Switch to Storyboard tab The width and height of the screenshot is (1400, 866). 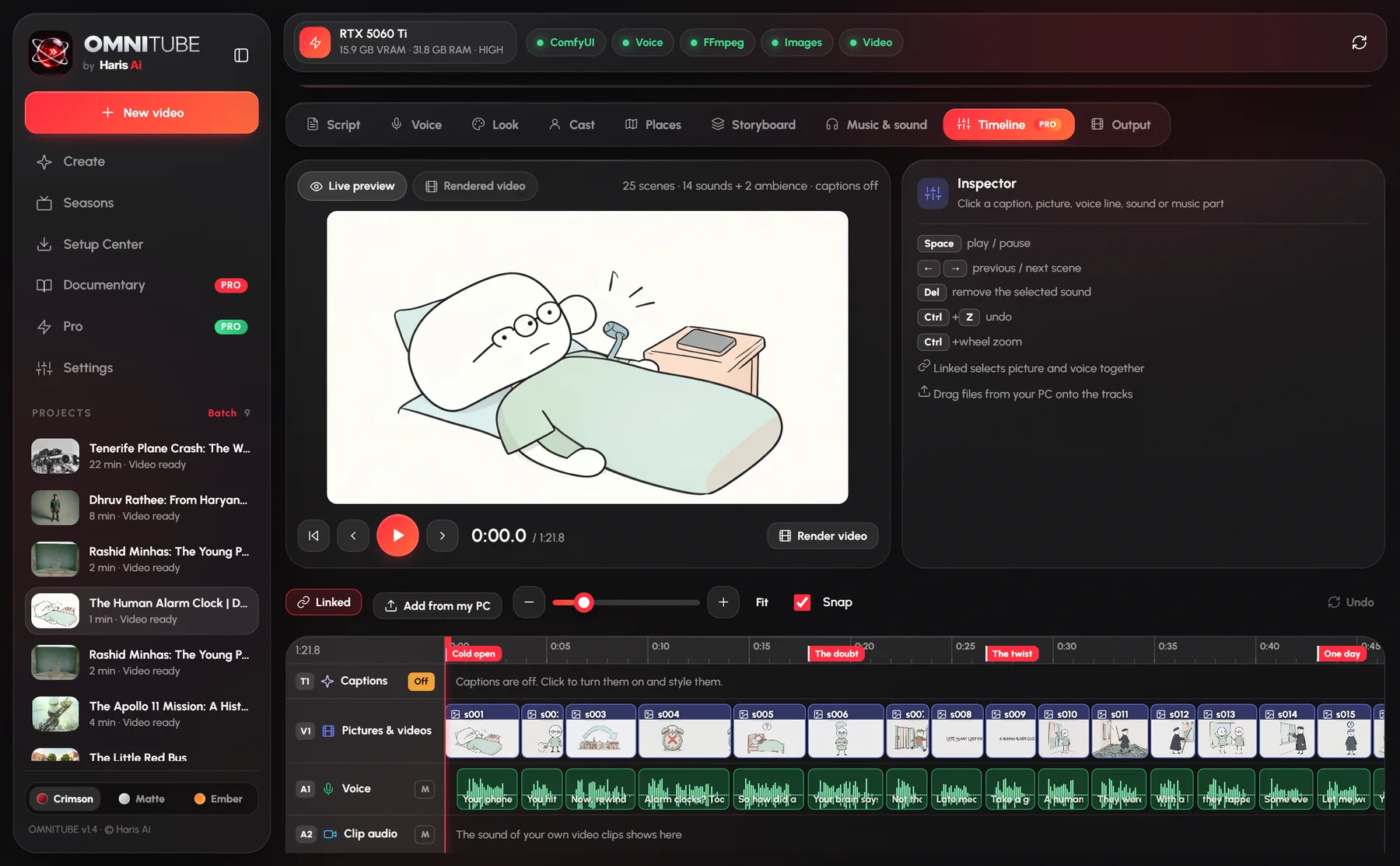coord(754,124)
